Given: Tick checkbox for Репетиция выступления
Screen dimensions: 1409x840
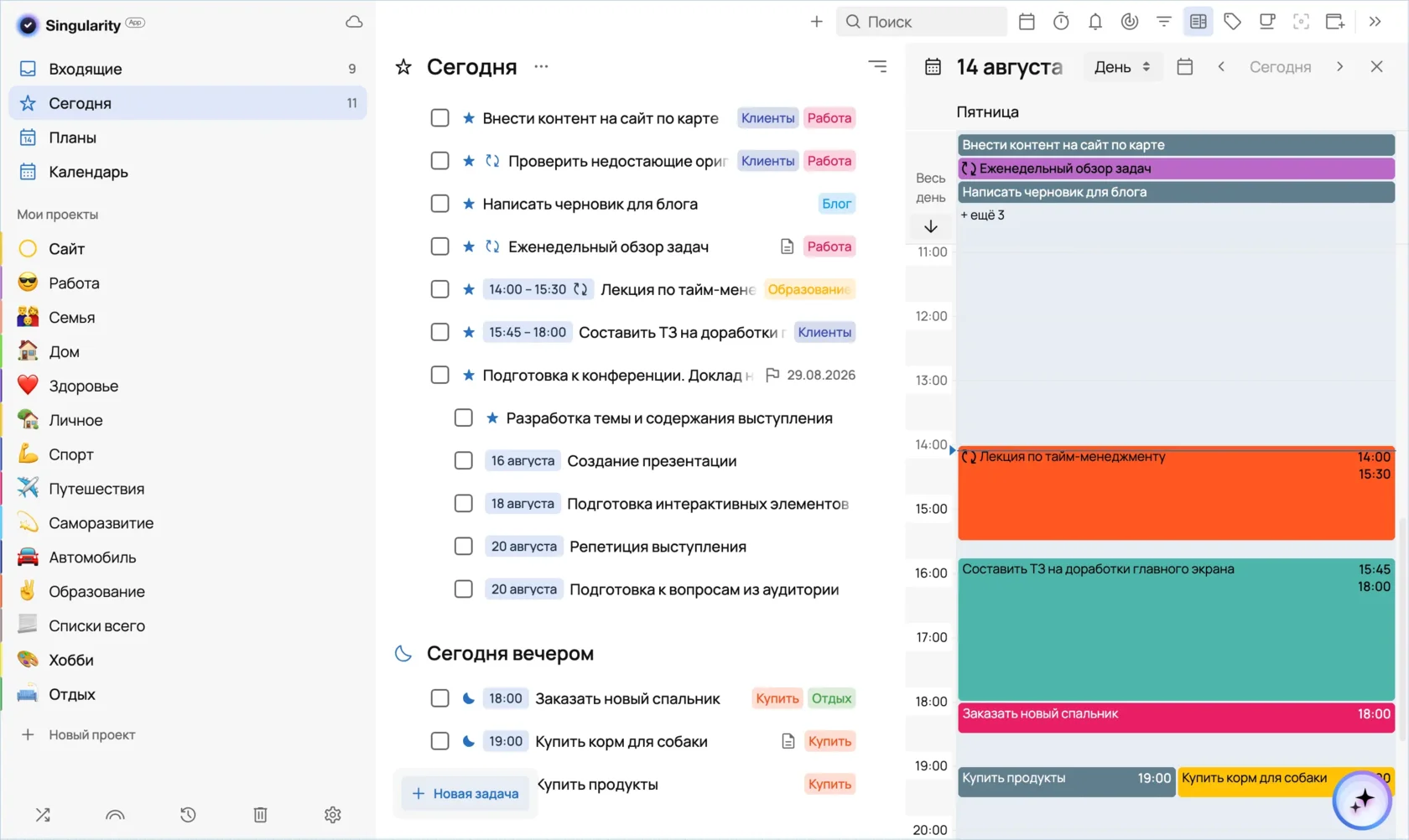Looking at the screenshot, I should 463,546.
